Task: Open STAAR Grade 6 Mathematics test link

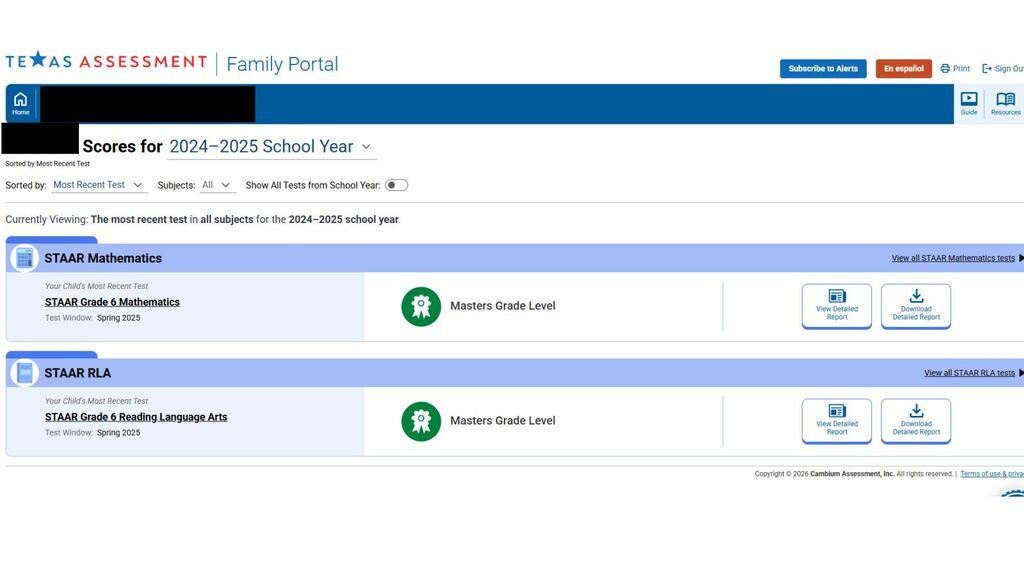Action: tap(112, 302)
